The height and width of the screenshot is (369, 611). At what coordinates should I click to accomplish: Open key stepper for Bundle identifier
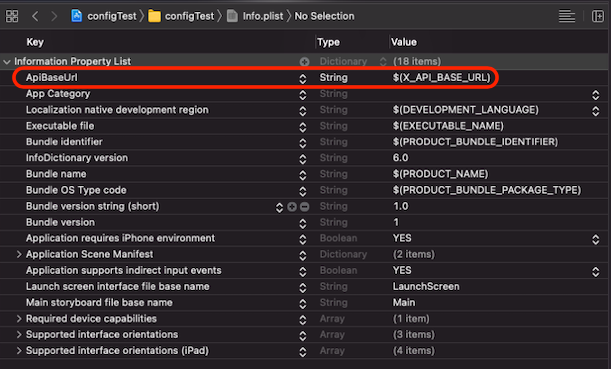point(303,143)
